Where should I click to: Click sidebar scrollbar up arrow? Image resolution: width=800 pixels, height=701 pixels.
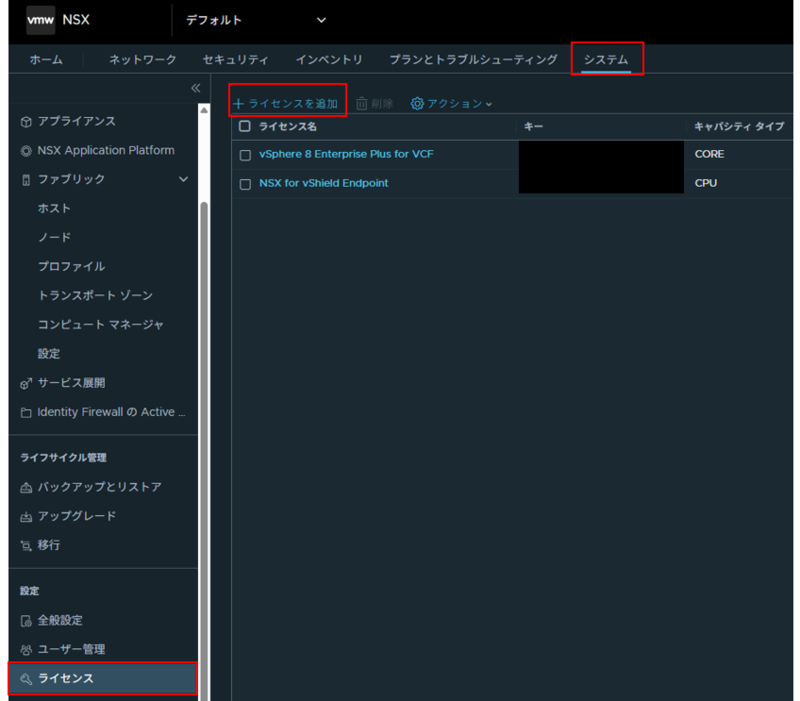204,110
